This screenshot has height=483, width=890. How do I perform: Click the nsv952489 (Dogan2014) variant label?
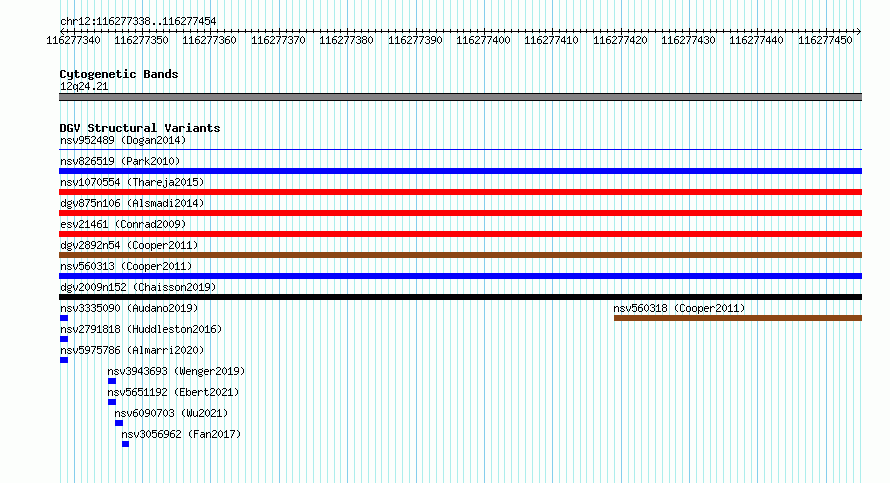point(123,140)
